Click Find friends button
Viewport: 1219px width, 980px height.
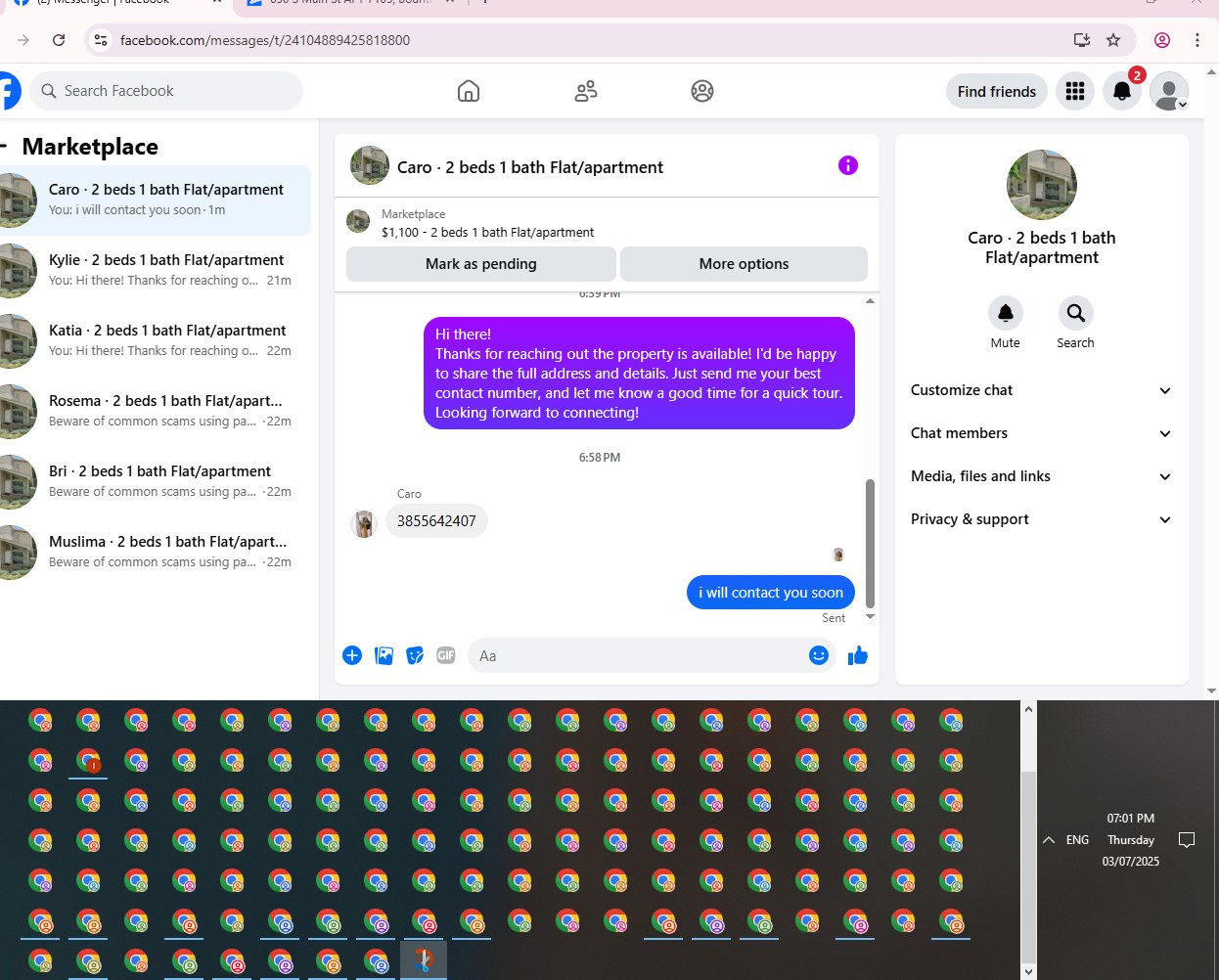click(996, 91)
